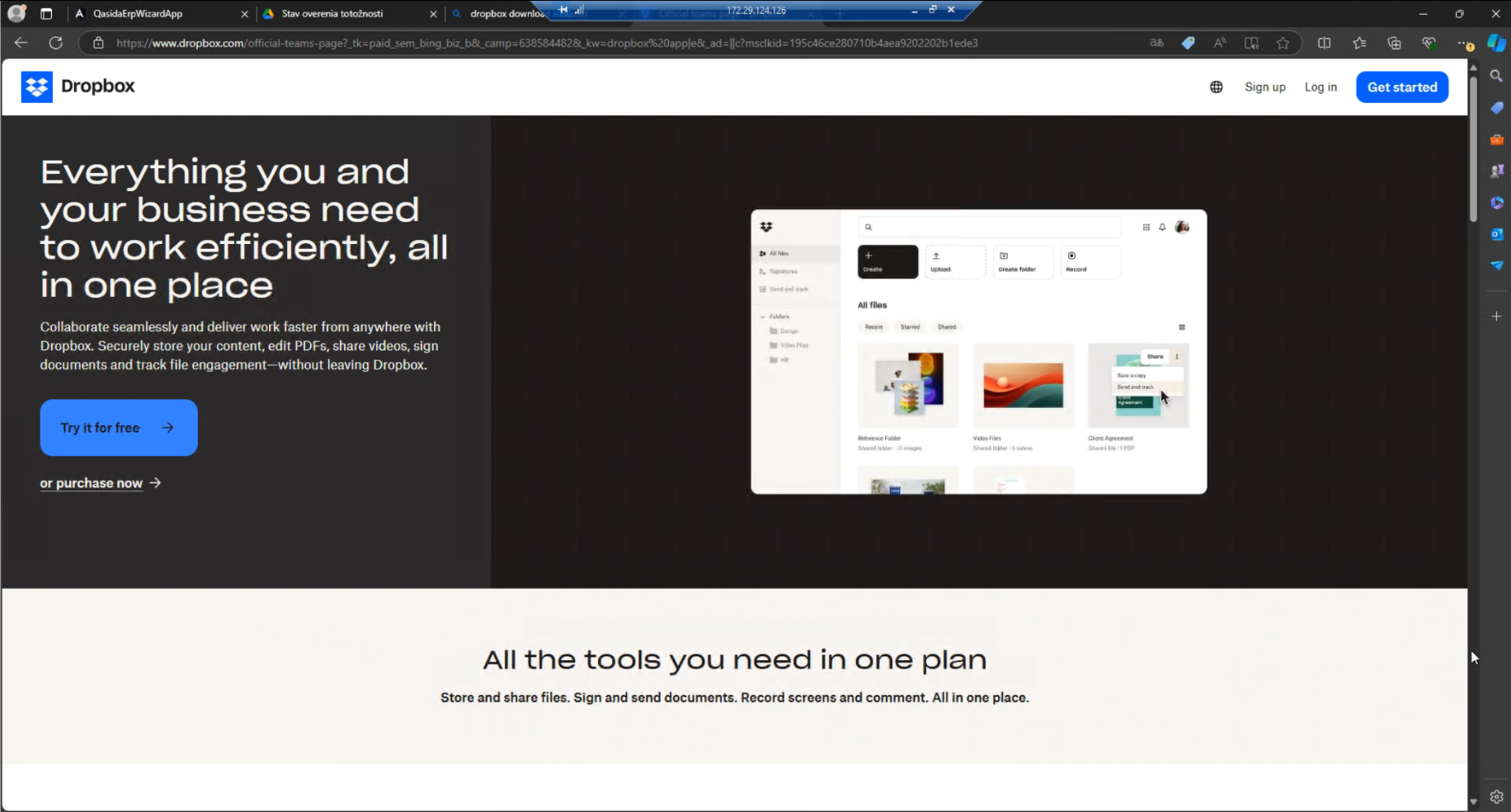The width and height of the screenshot is (1511, 812).
Task: Click Create folder tile in preview
Action: tap(1024, 261)
